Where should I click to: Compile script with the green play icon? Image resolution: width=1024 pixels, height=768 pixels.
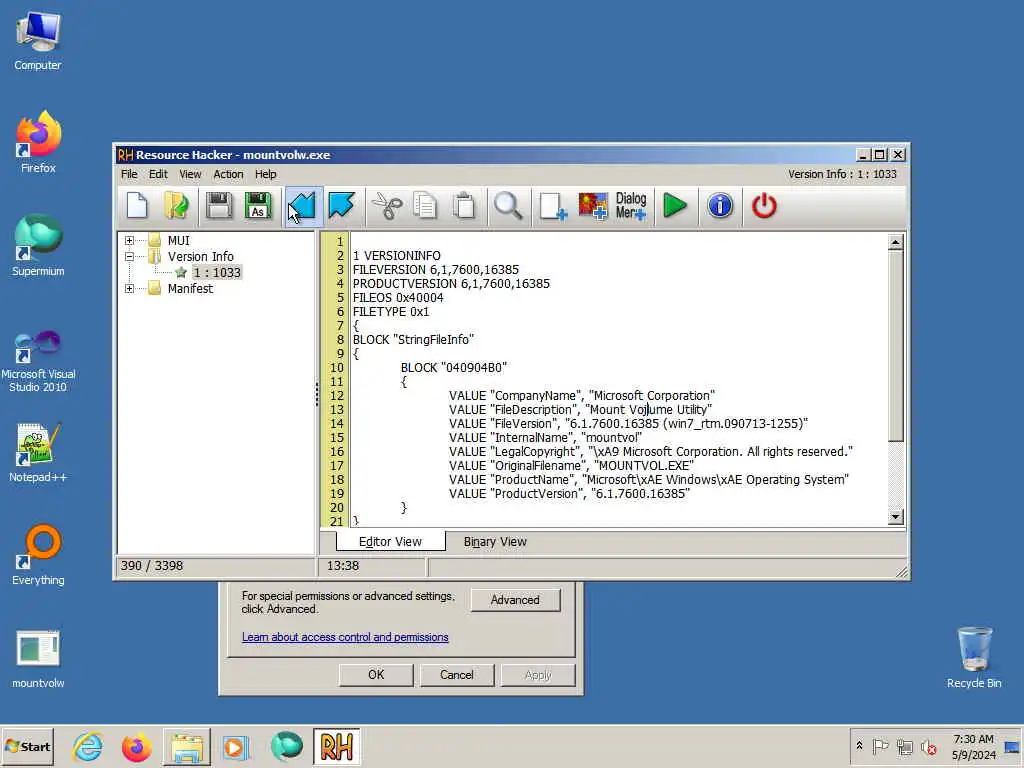pos(675,206)
